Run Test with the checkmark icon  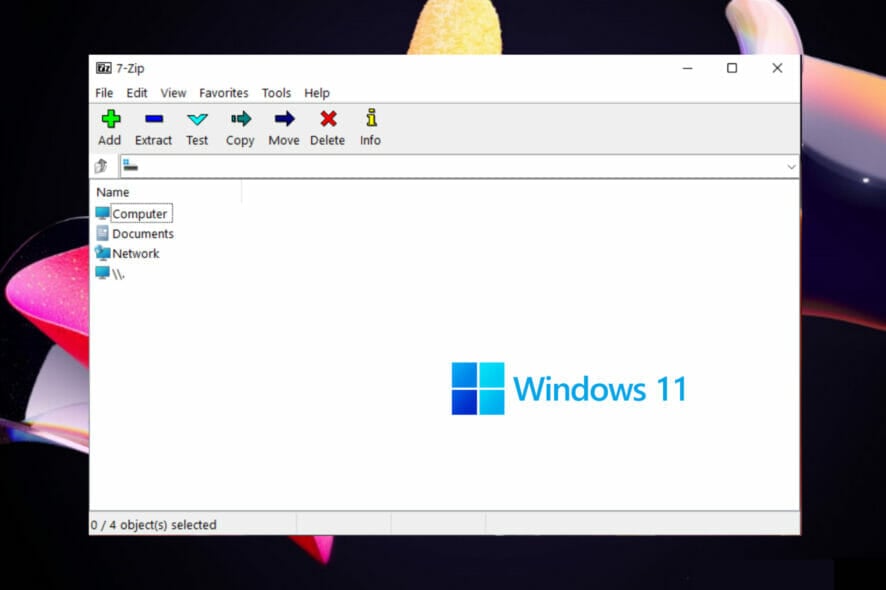(197, 119)
